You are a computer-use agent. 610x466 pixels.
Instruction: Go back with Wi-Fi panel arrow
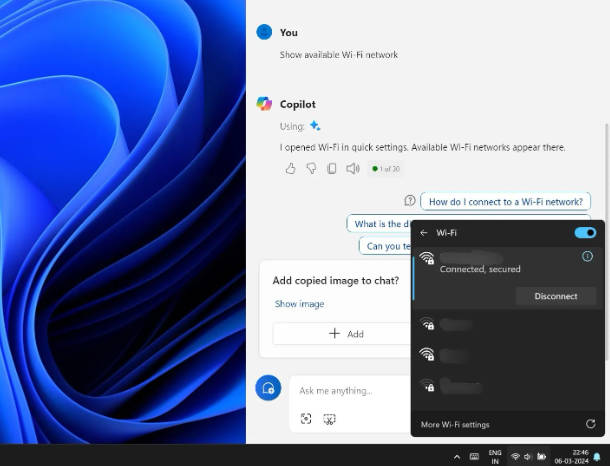pyautogui.click(x=424, y=233)
